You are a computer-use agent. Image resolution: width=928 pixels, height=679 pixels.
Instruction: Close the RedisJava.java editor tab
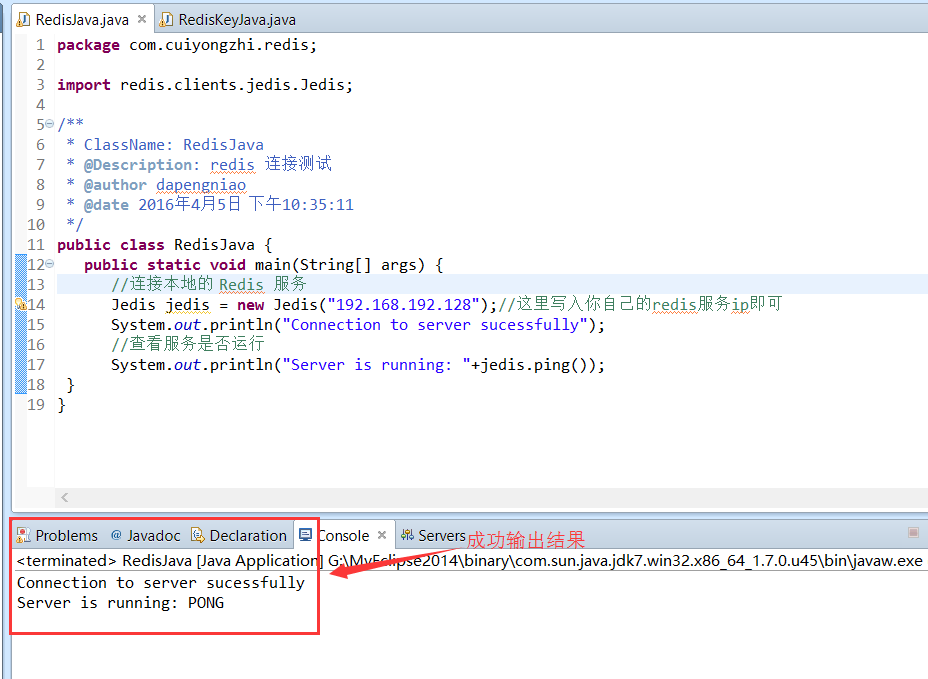(141, 19)
